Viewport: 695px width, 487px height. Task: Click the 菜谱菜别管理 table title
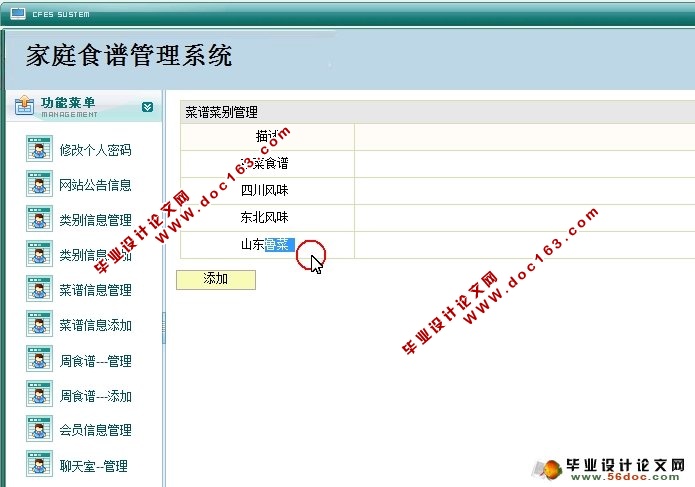click(x=221, y=112)
